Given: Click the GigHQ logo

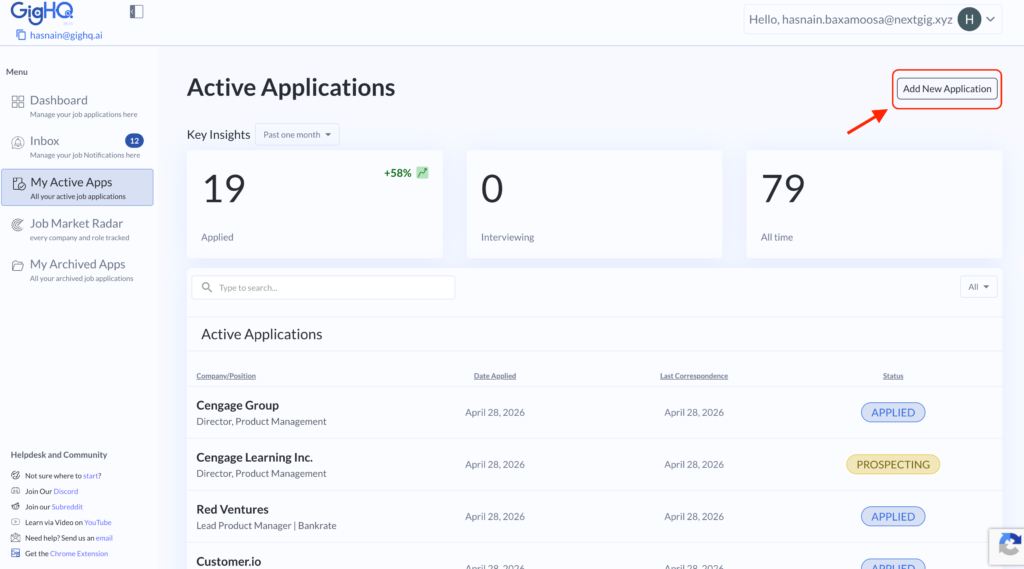Looking at the screenshot, I should pyautogui.click(x=42, y=12).
